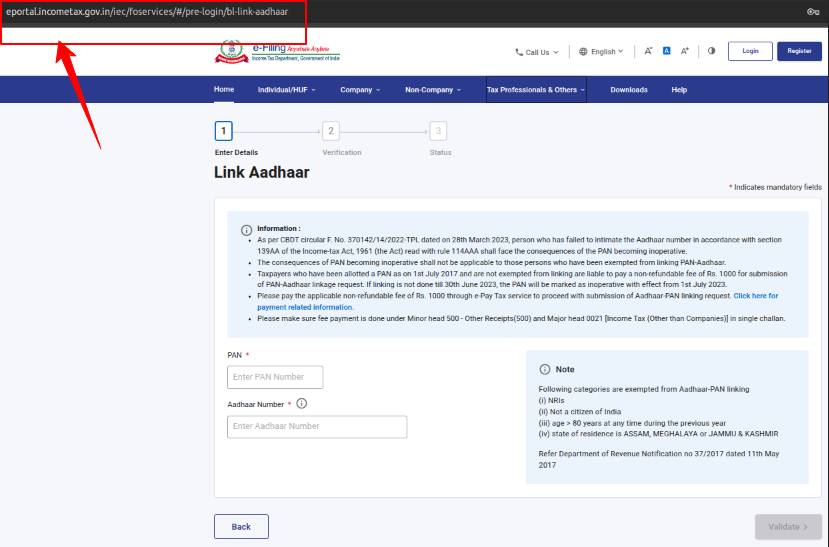The image size is (829, 547).
Task: Click the '(i) NRIs' exemption line
Action: tap(551, 401)
